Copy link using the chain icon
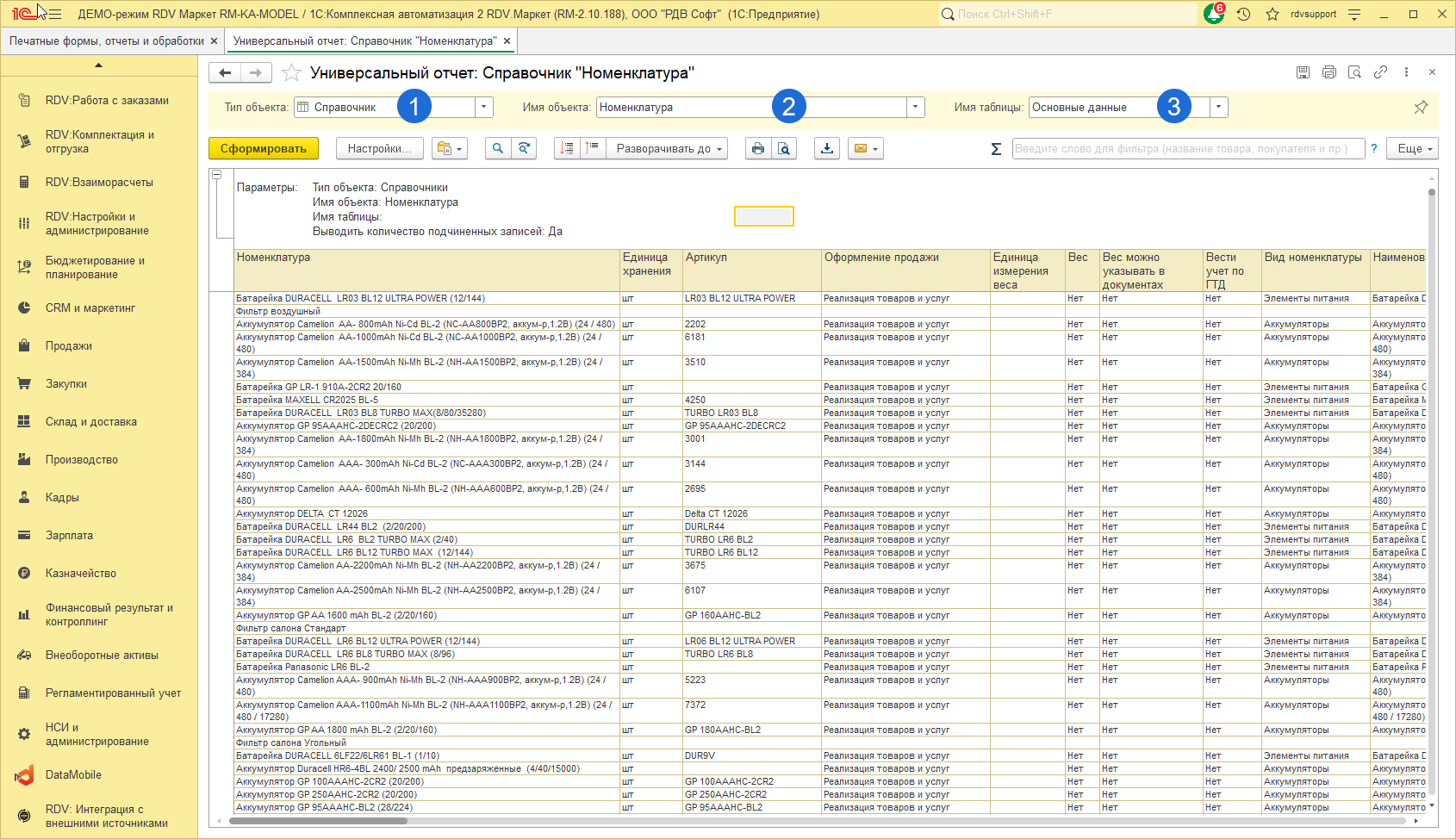This screenshot has width=1456, height=839. pos(1380,72)
